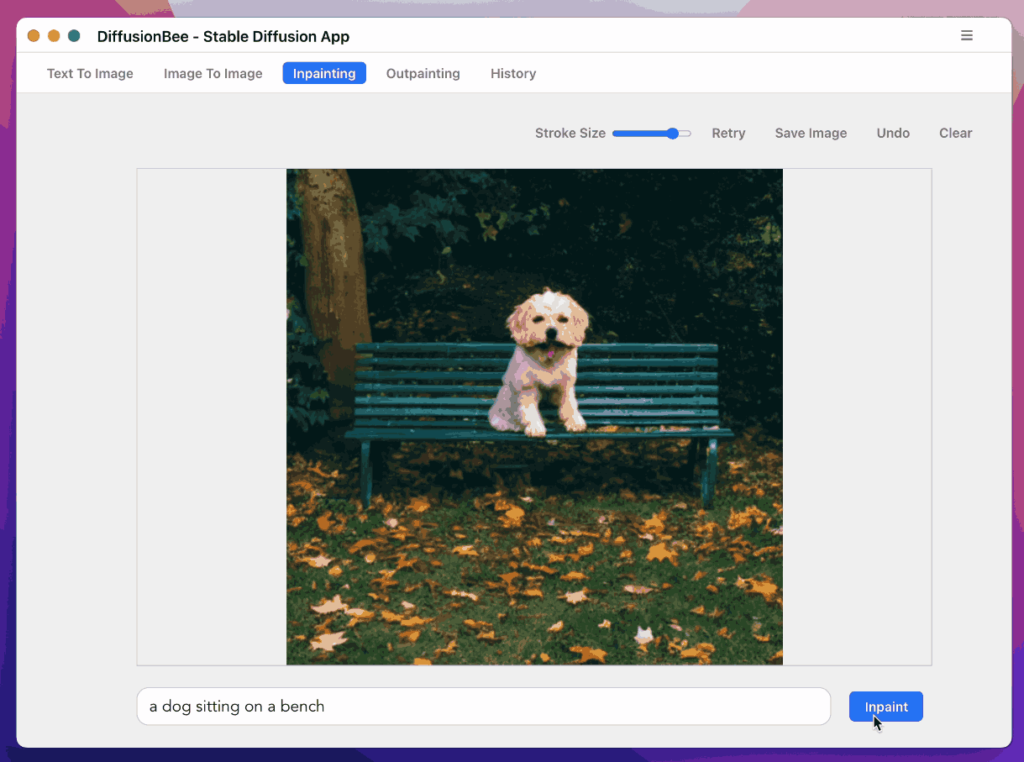This screenshot has width=1024, height=762.
Task: Switch to the Outpainting tab
Action: 422,73
